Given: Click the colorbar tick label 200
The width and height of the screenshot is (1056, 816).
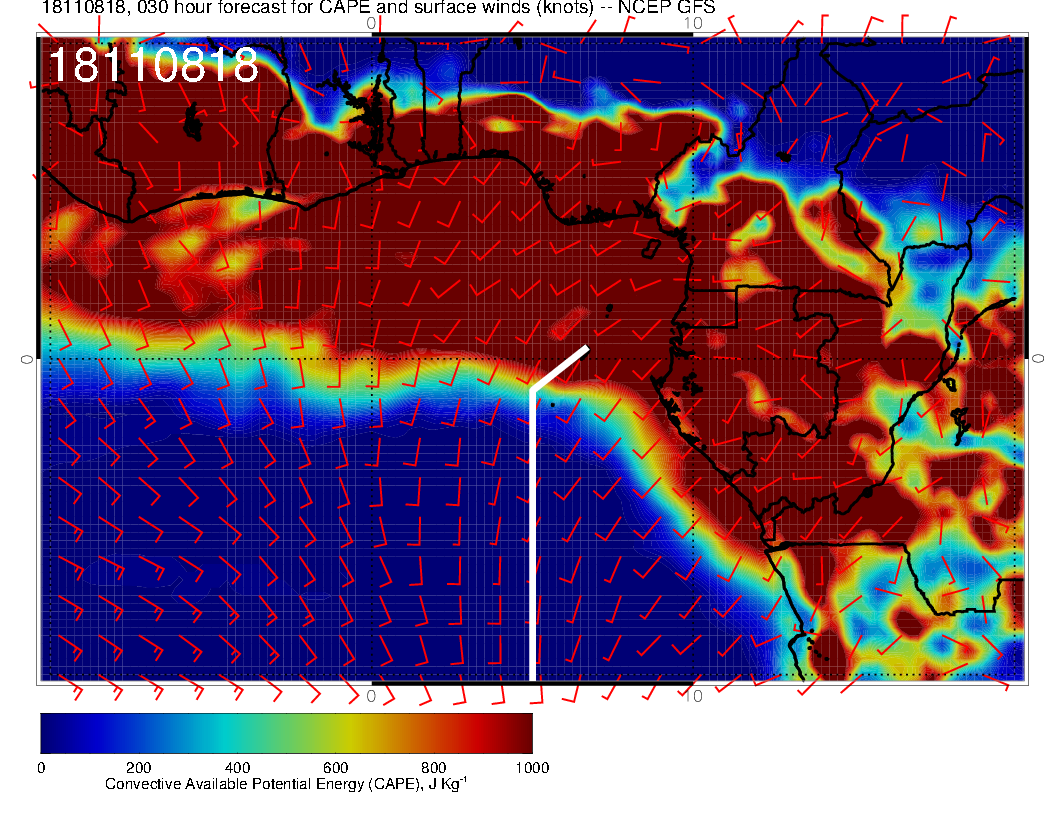Looking at the screenshot, I should pyautogui.click(x=139, y=768).
